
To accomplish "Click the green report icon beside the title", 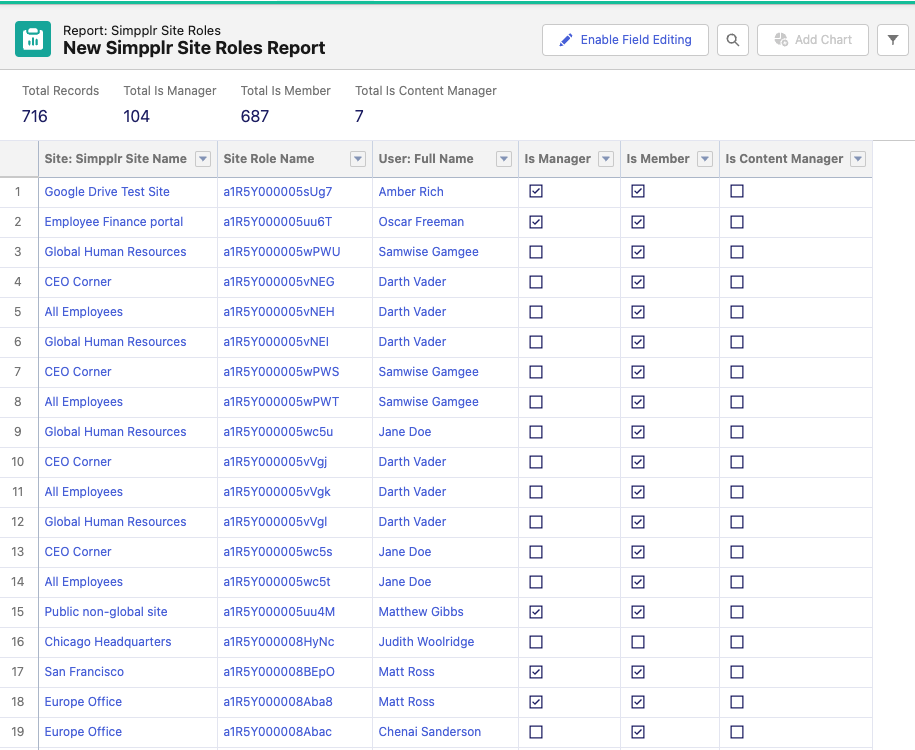I will tap(33, 39).
